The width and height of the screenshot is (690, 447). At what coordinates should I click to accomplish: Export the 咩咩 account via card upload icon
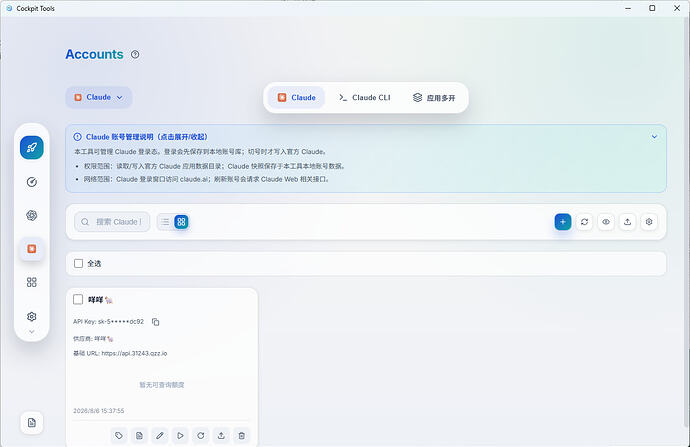tap(221, 436)
